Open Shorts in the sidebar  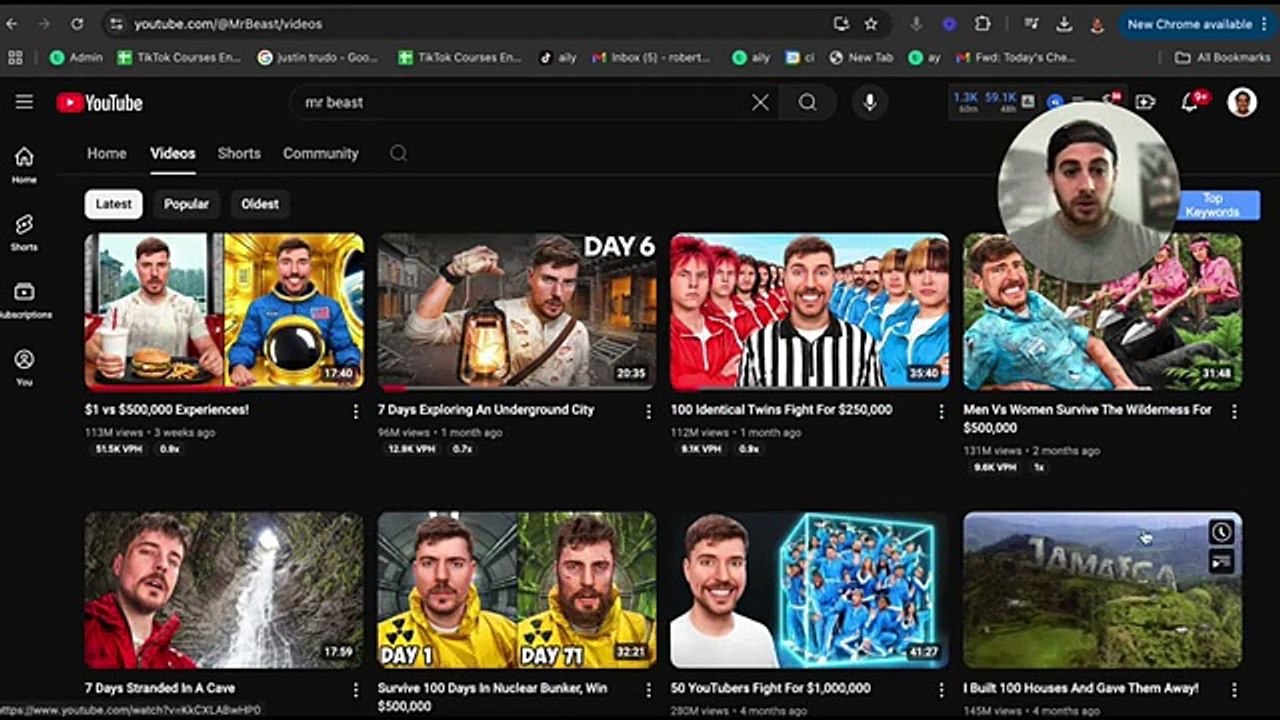[x=24, y=231]
